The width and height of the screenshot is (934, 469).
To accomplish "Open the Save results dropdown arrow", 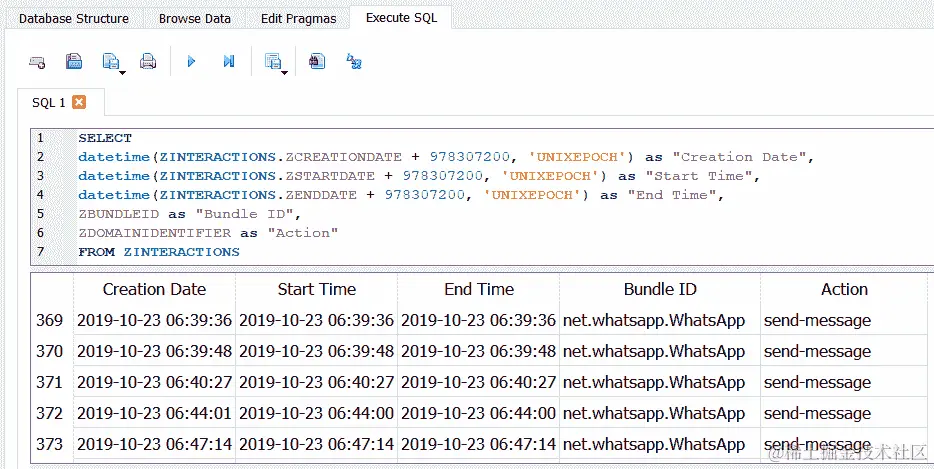I will coord(285,73).
